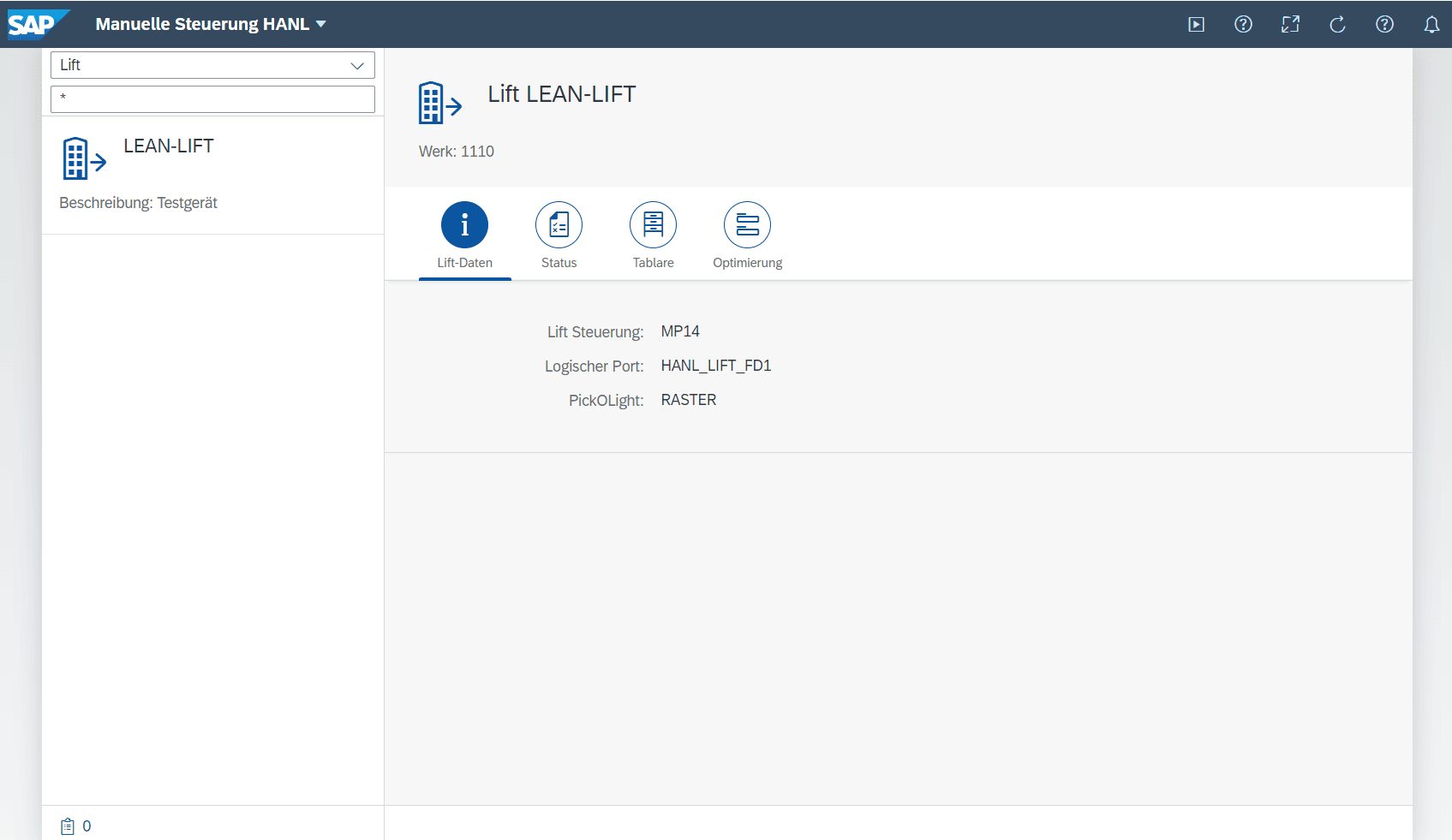Click the message count 0

[87, 826]
